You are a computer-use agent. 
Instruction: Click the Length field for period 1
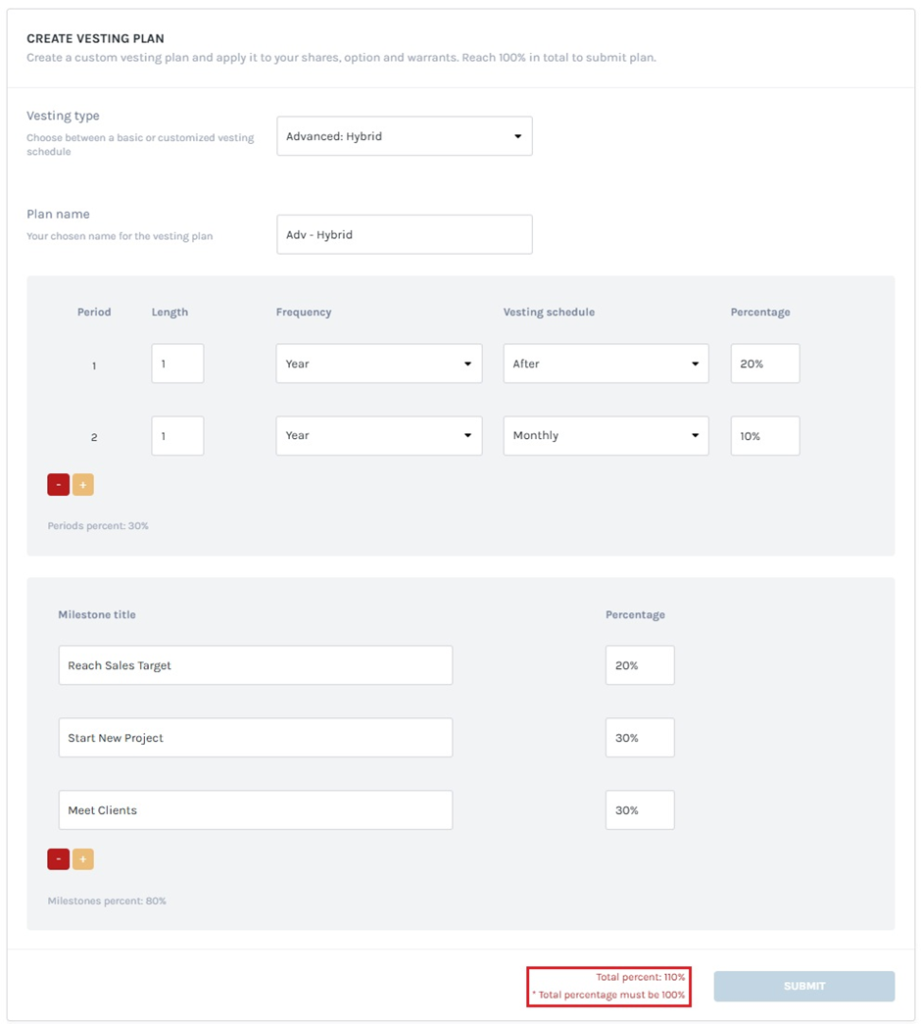click(177, 363)
